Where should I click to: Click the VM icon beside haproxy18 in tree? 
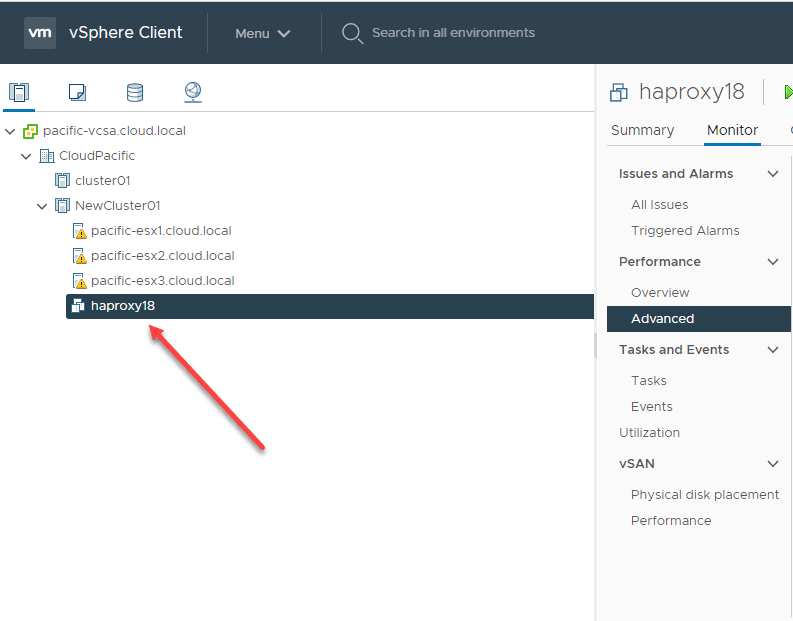[78, 306]
